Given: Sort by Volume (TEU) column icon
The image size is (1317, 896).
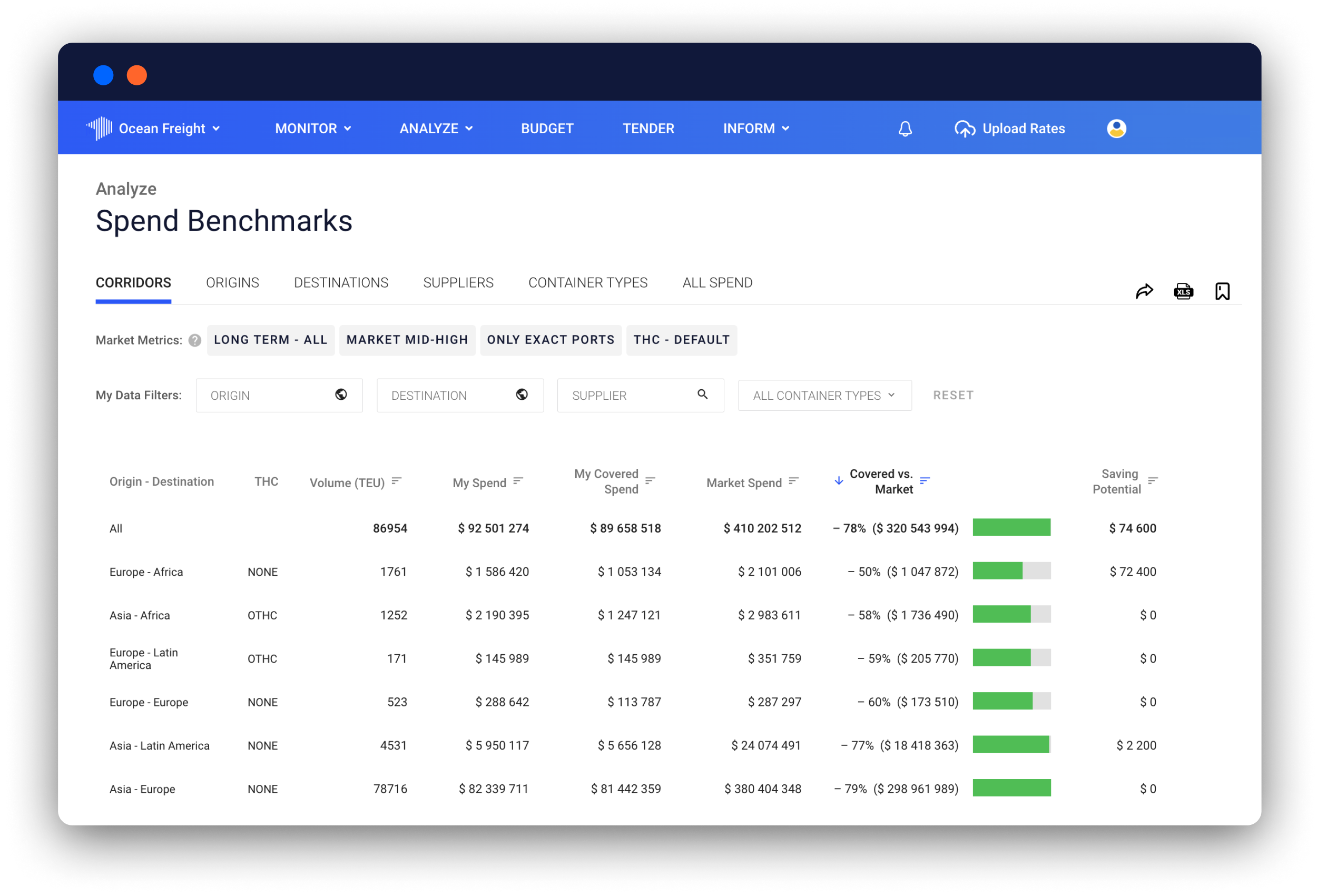Looking at the screenshot, I should (397, 481).
